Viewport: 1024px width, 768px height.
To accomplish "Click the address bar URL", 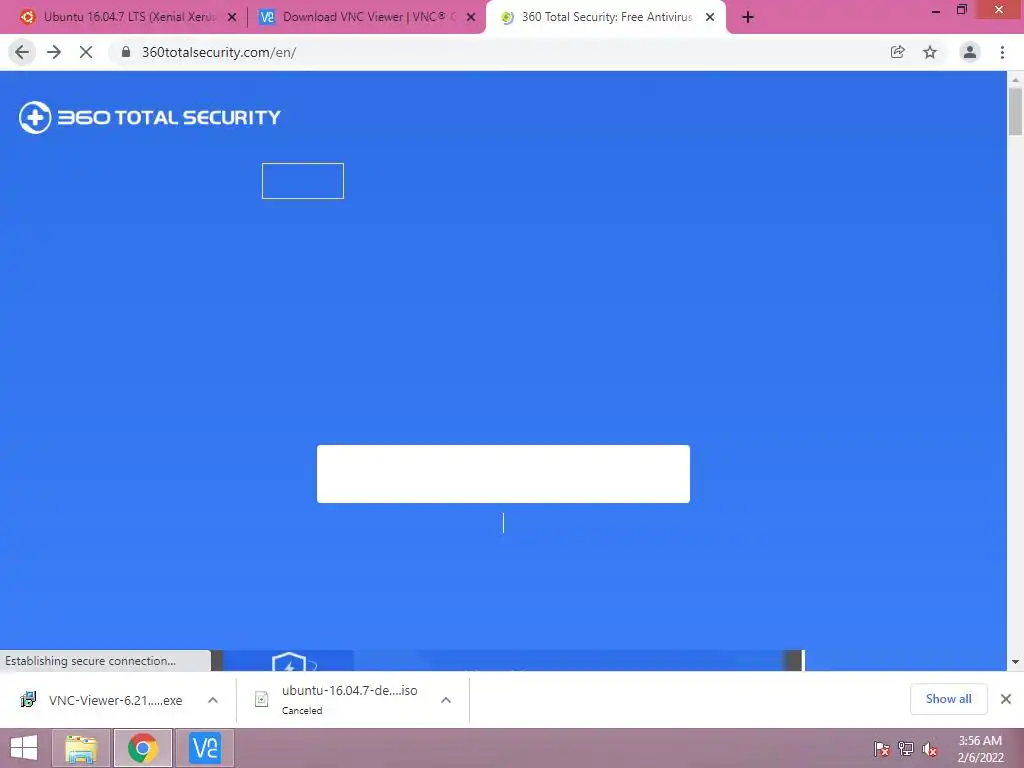I will tap(219, 52).
